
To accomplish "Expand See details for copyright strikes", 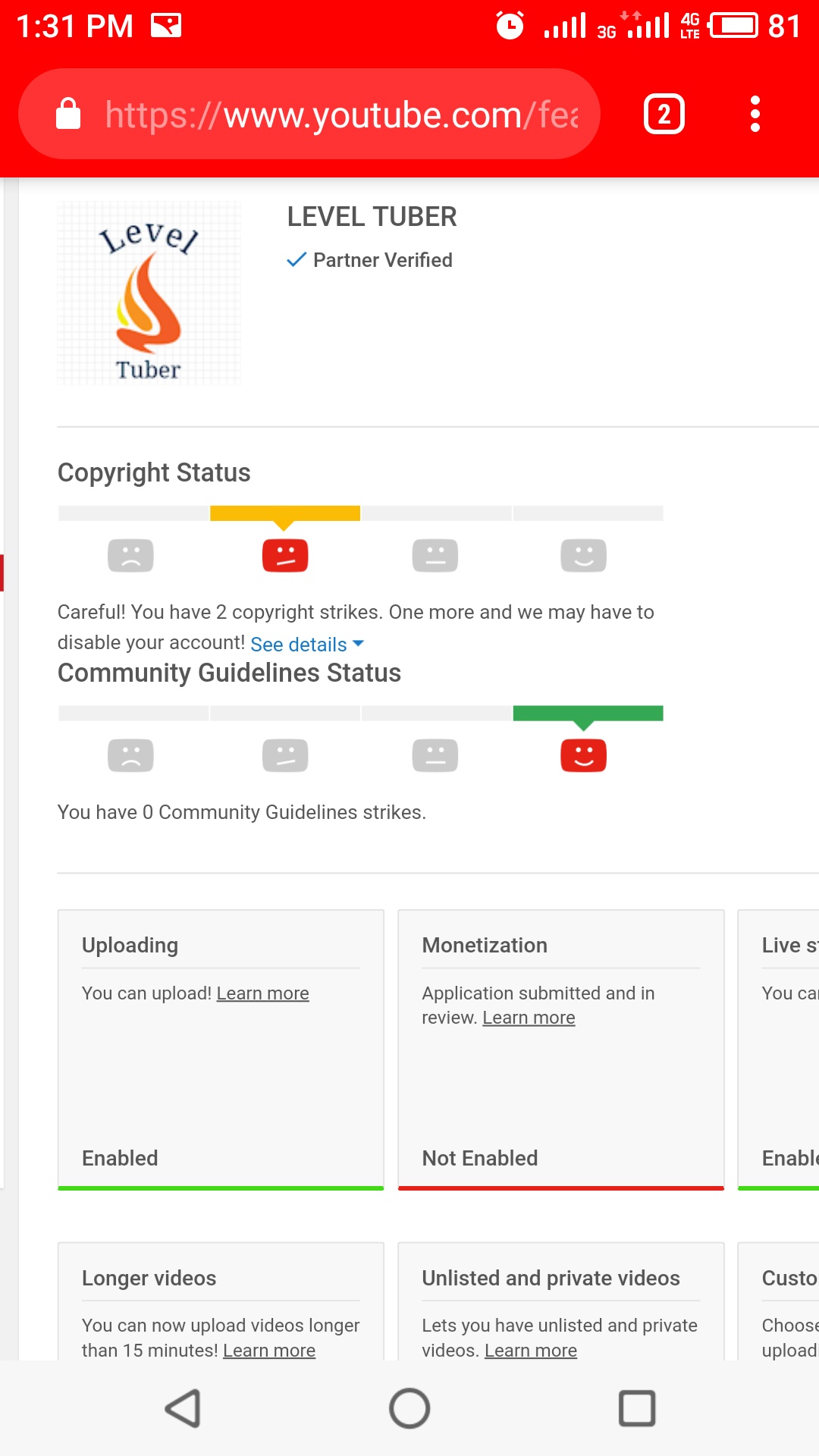I will click(x=307, y=644).
